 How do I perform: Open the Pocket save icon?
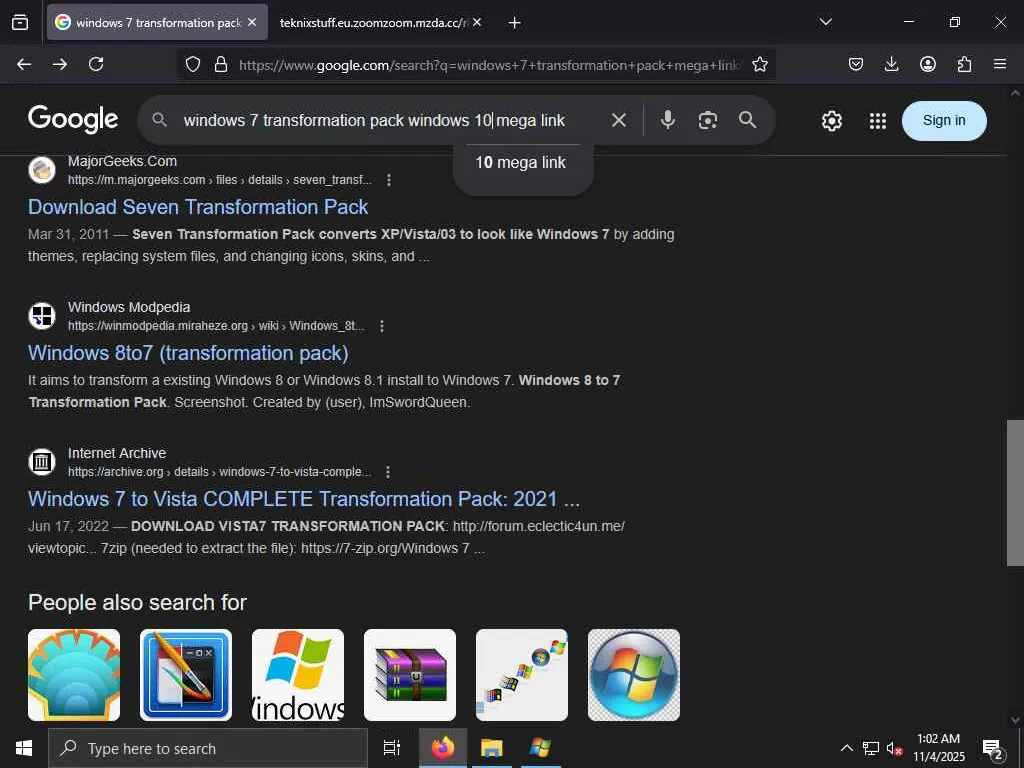[x=856, y=64]
